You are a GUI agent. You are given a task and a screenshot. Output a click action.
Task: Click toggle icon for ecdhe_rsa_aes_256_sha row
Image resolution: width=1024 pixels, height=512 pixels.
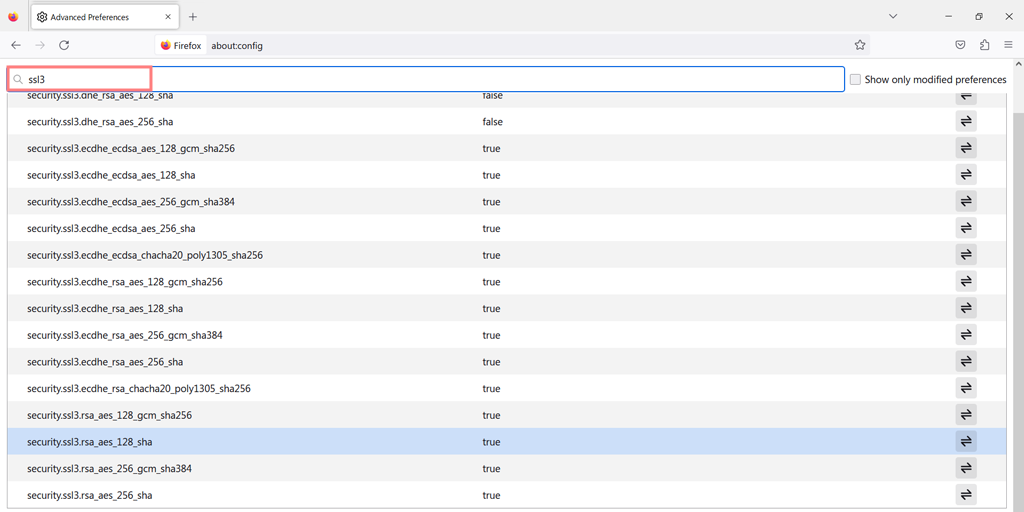coord(966,362)
